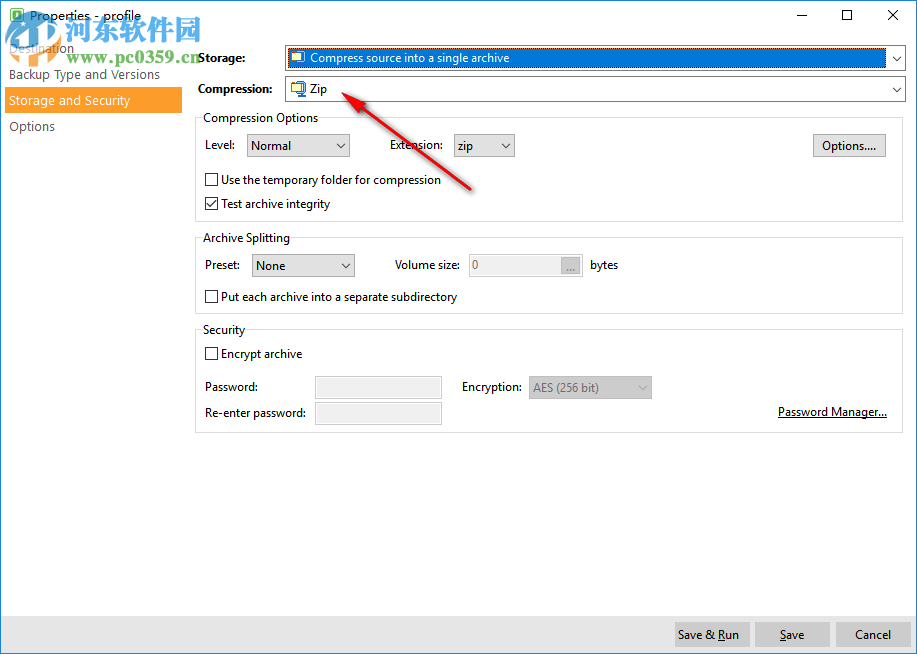Click the Zip format icon in Compression field

click(x=297, y=88)
